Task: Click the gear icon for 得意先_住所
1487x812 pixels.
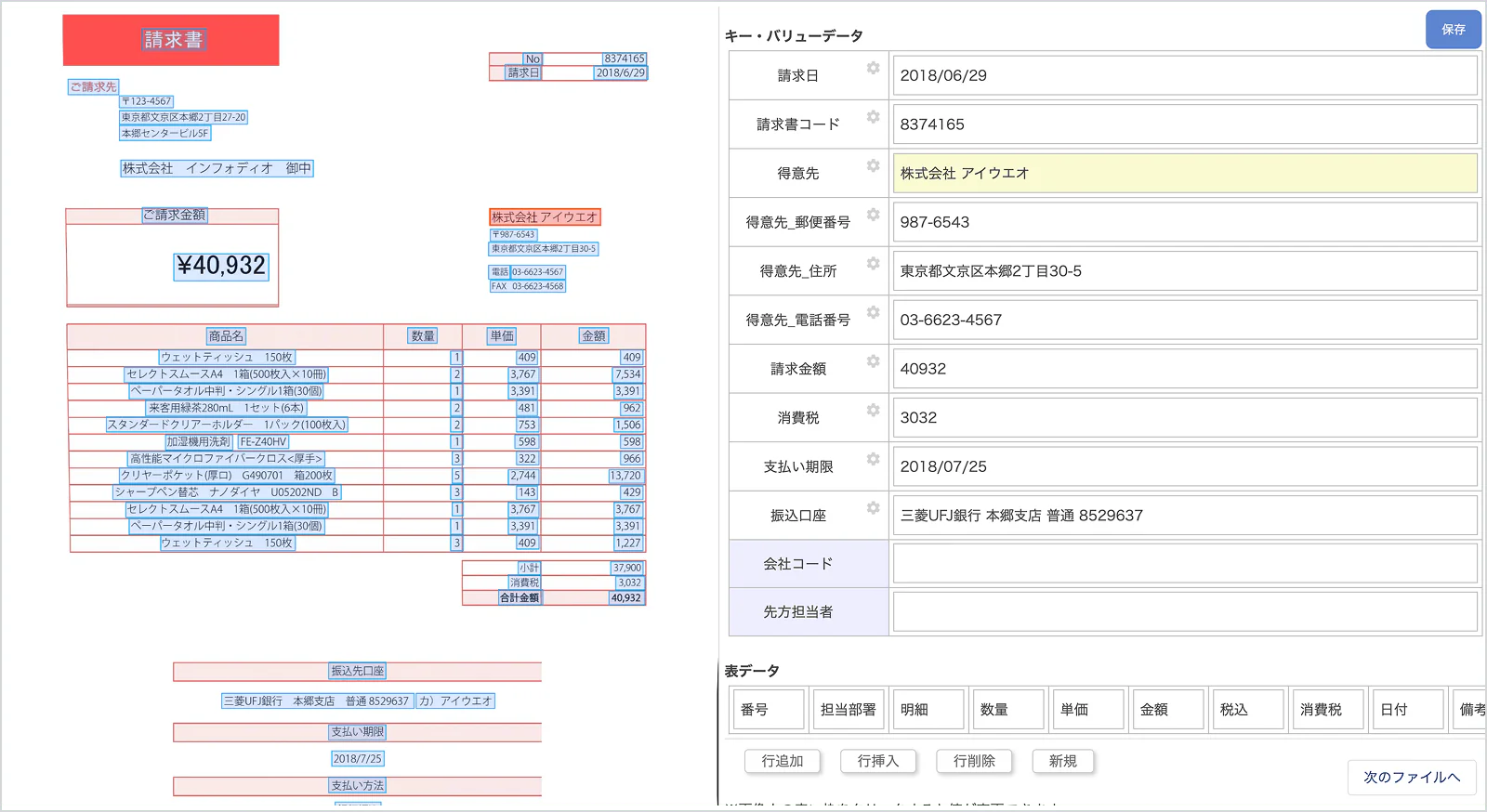Action: point(873,263)
